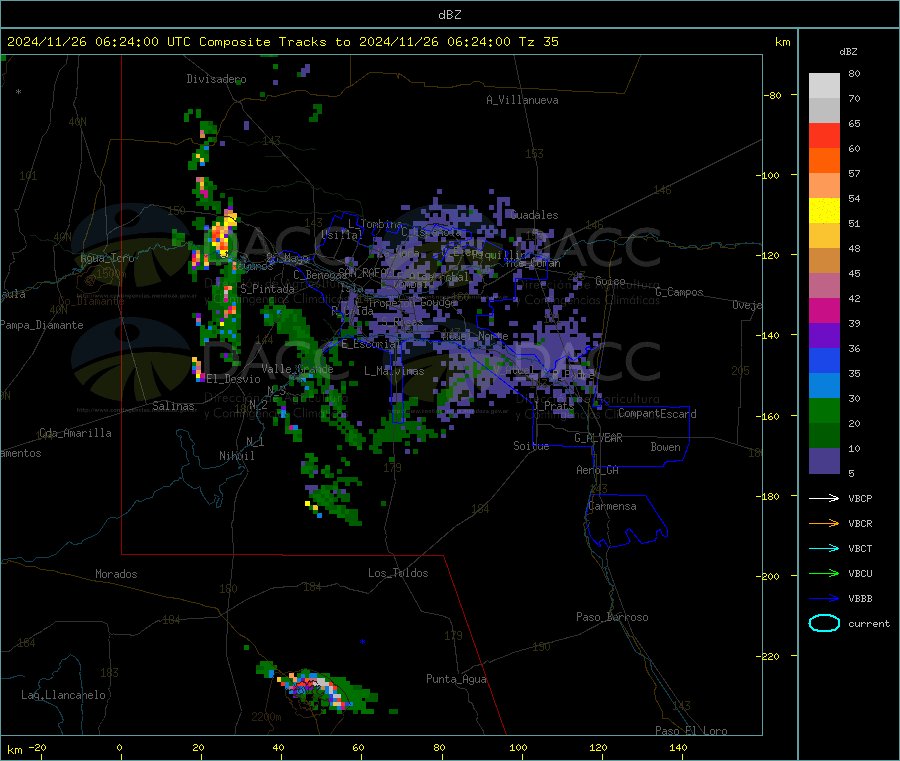The image size is (900, 761).
Task: Click the 'Guadales' place label
Action: tap(534, 215)
